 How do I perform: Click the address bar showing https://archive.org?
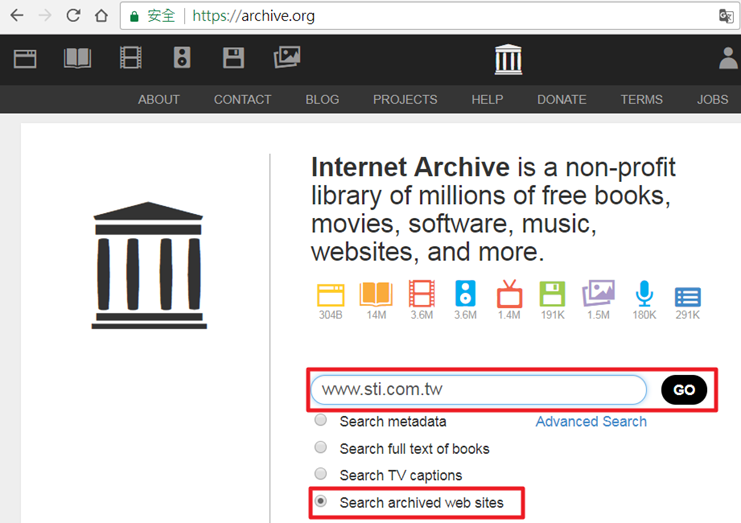430,17
